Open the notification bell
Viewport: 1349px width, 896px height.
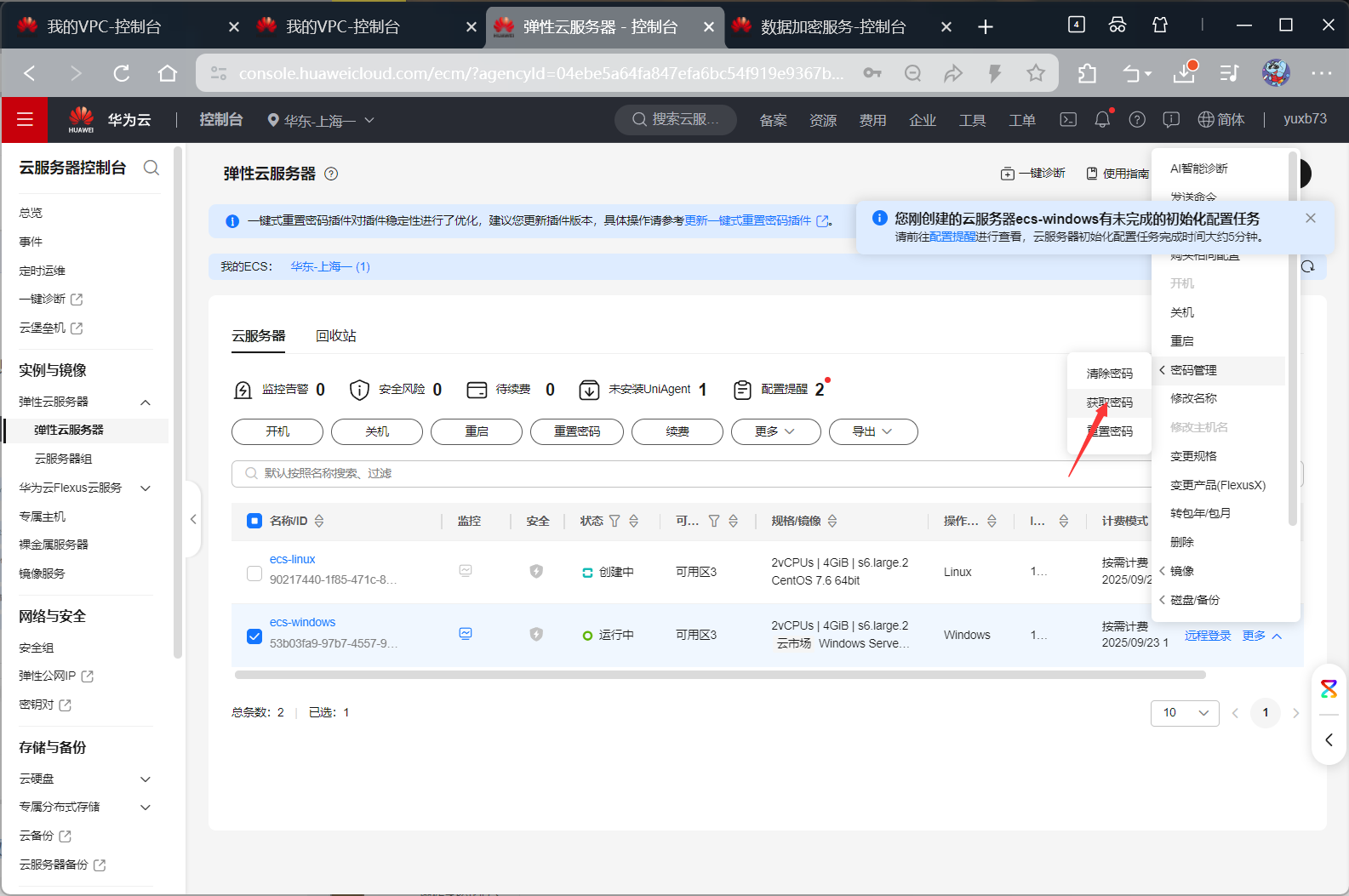click(1102, 120)
